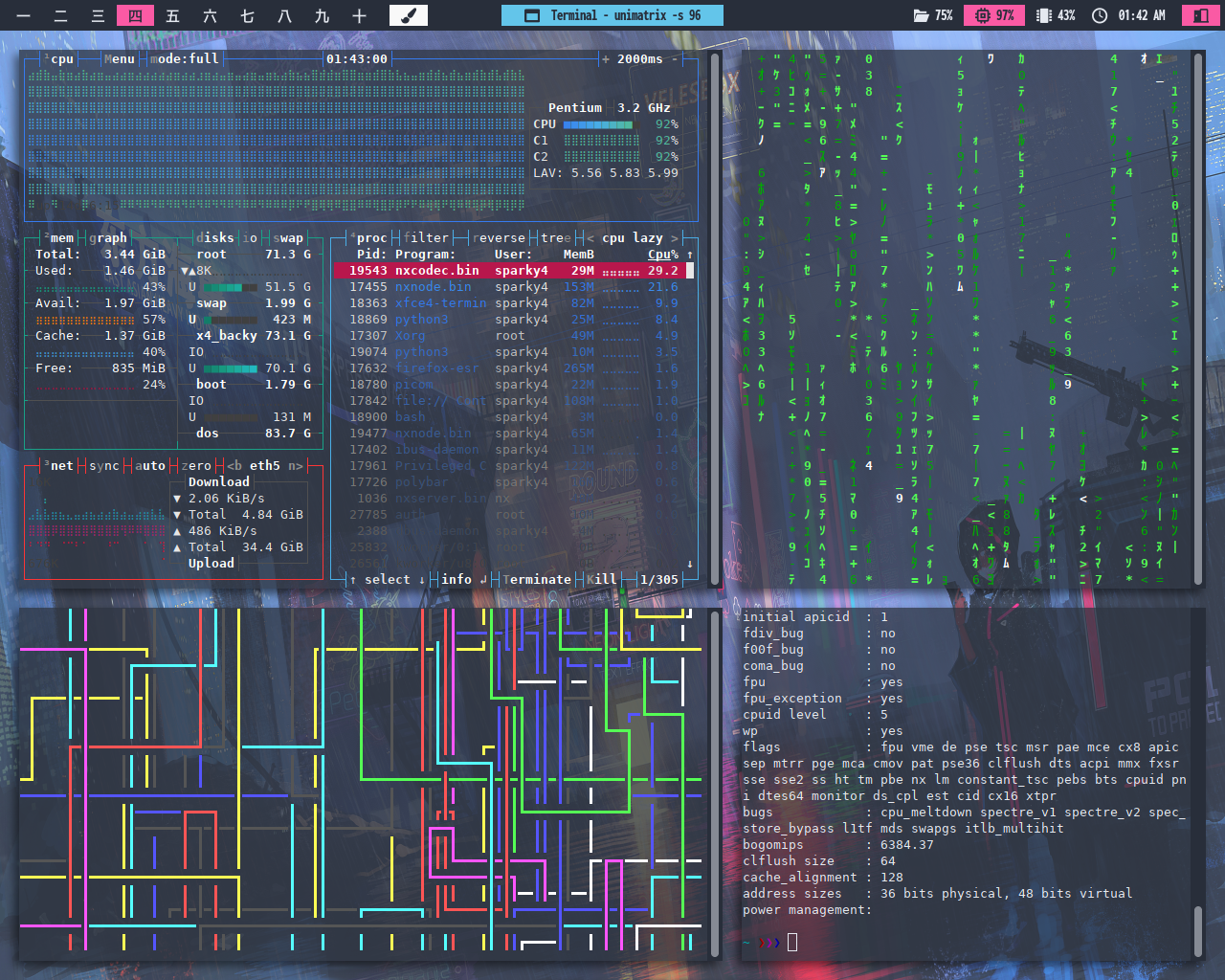Click Kill in the proc panel footer
1225x980 pixels.
(x=601, y=580)
